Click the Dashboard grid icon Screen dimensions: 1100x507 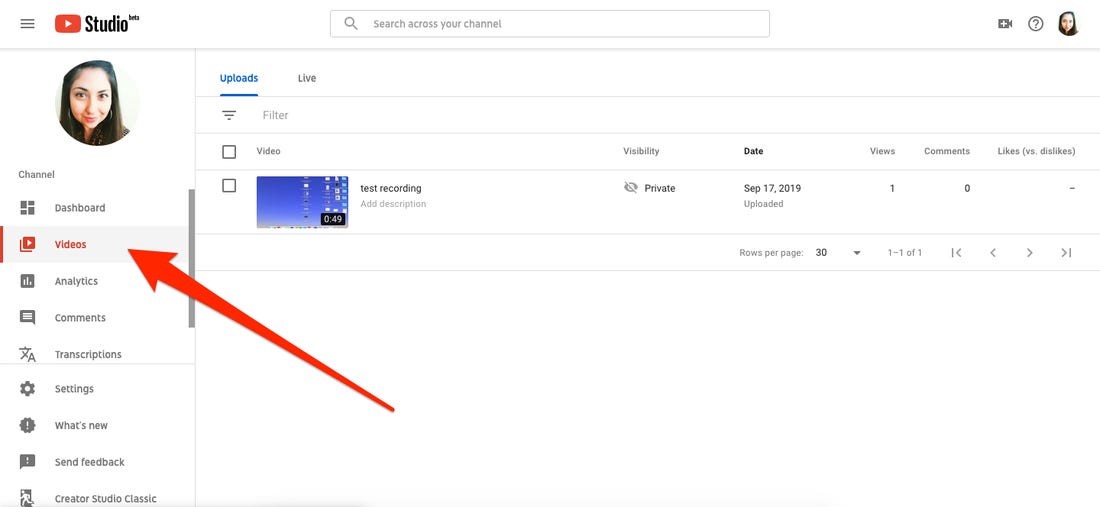pos(27,208)
